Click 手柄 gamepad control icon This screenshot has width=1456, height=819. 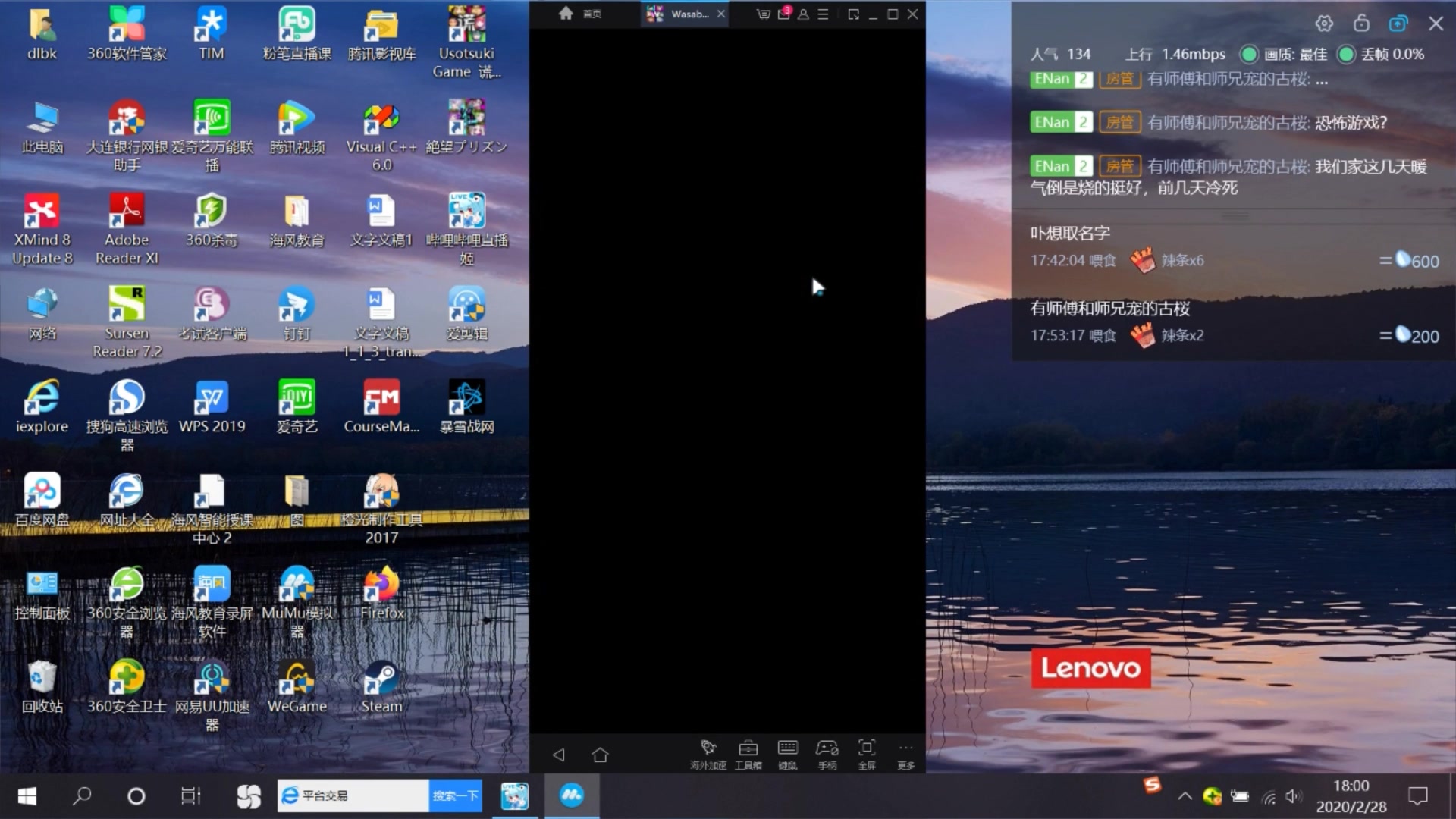click(826, 752)
